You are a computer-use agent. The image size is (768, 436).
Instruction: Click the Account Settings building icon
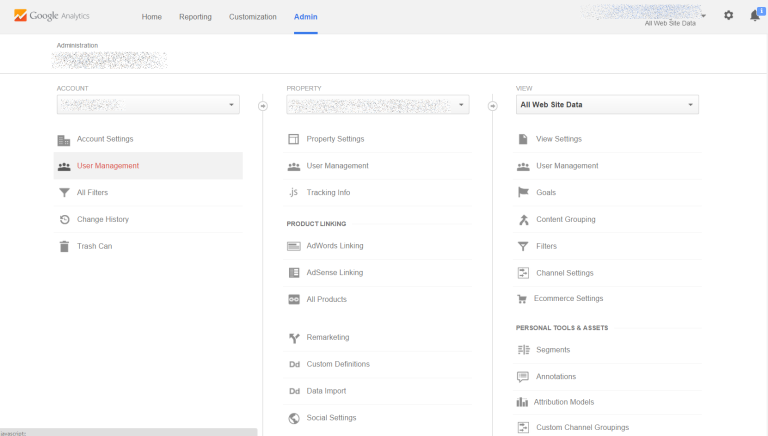(64, 140)
